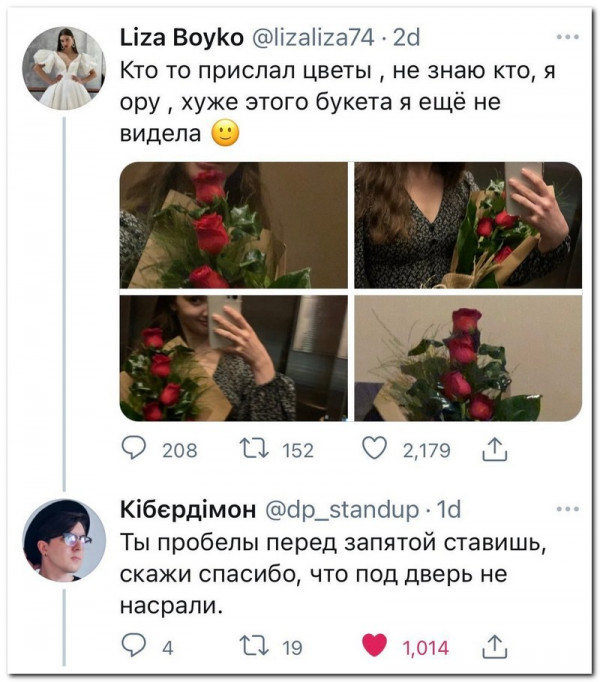Screen dimensions: 600x682
Task: Visit Liza Boyko's profile by name
Action: (x=180, y=38)
